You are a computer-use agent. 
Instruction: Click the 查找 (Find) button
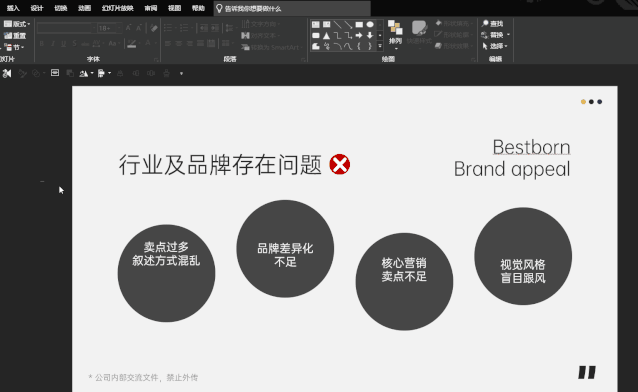coord(492,24)
